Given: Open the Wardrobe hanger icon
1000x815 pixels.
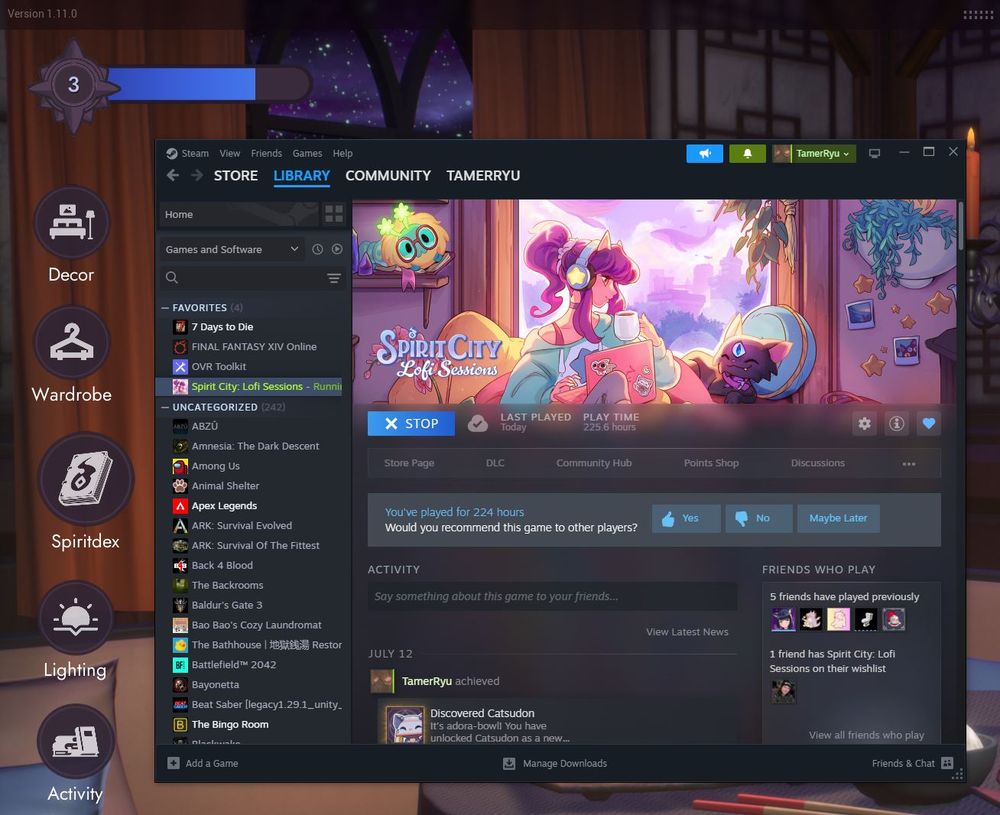Looking at the screenshot, I should (x=71, y=342).
